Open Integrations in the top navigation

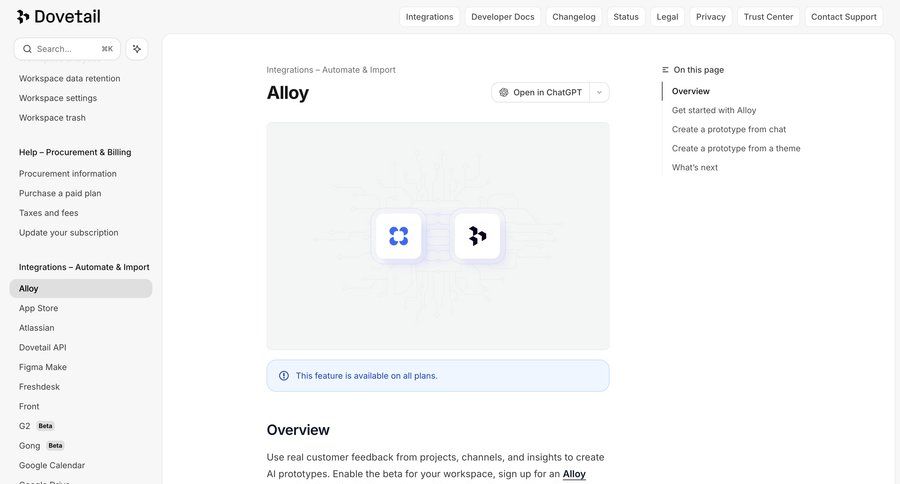tap(429, 17)
